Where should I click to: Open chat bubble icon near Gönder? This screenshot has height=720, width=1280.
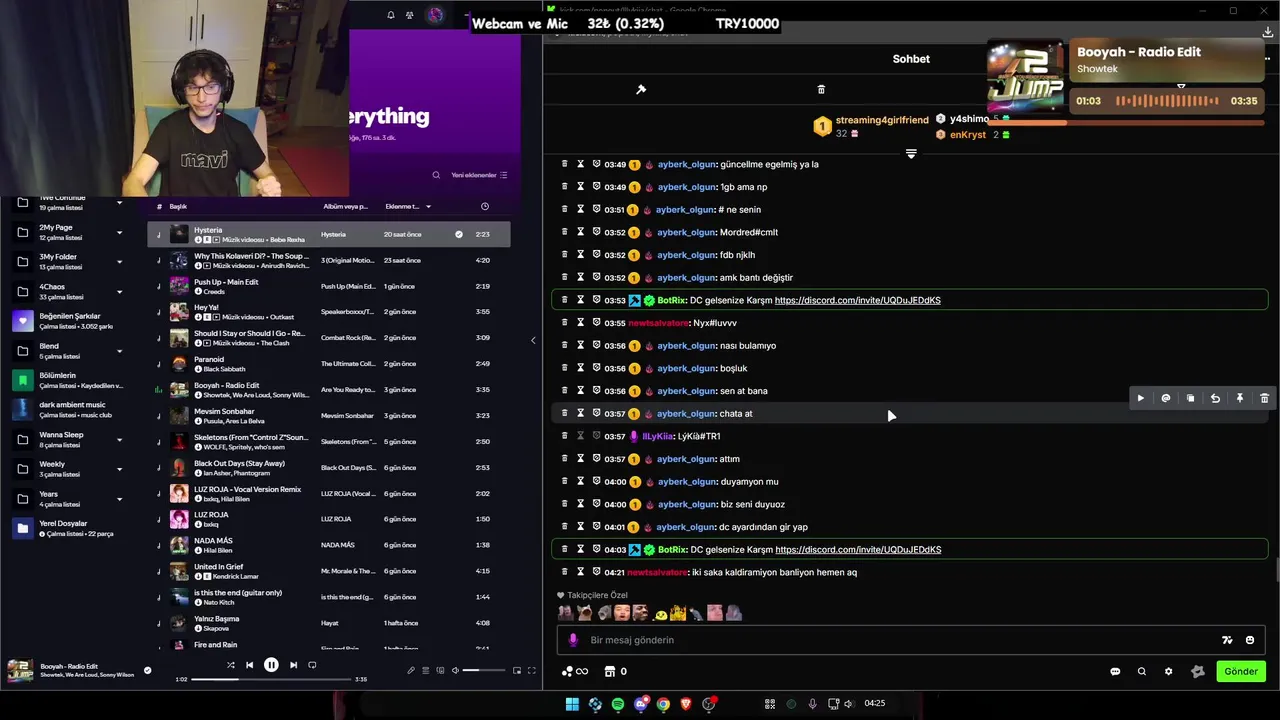click(x=1115, y=671)
